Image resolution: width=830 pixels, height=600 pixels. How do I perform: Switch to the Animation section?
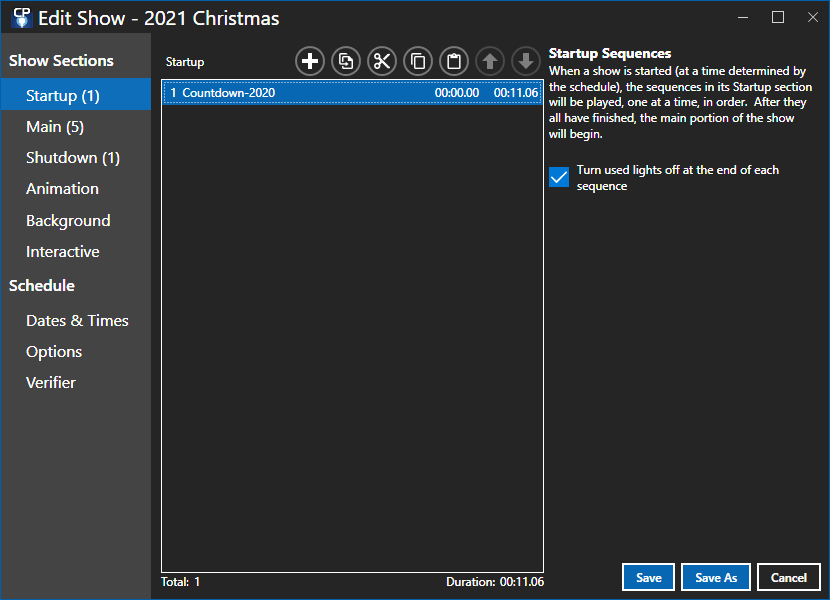[76, 189]
